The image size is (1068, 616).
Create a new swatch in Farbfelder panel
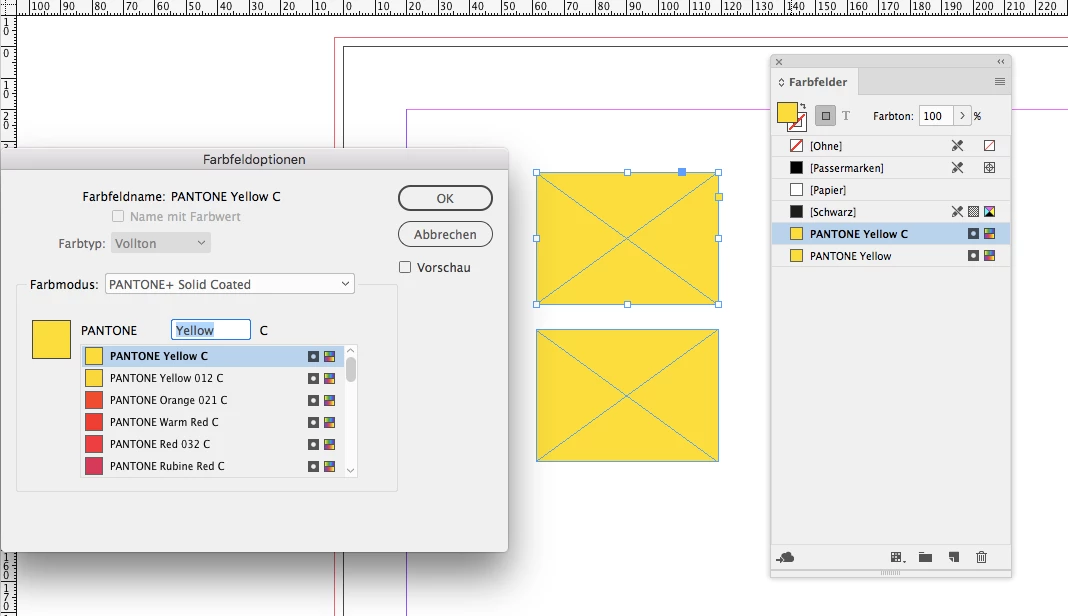pos(954,557)
